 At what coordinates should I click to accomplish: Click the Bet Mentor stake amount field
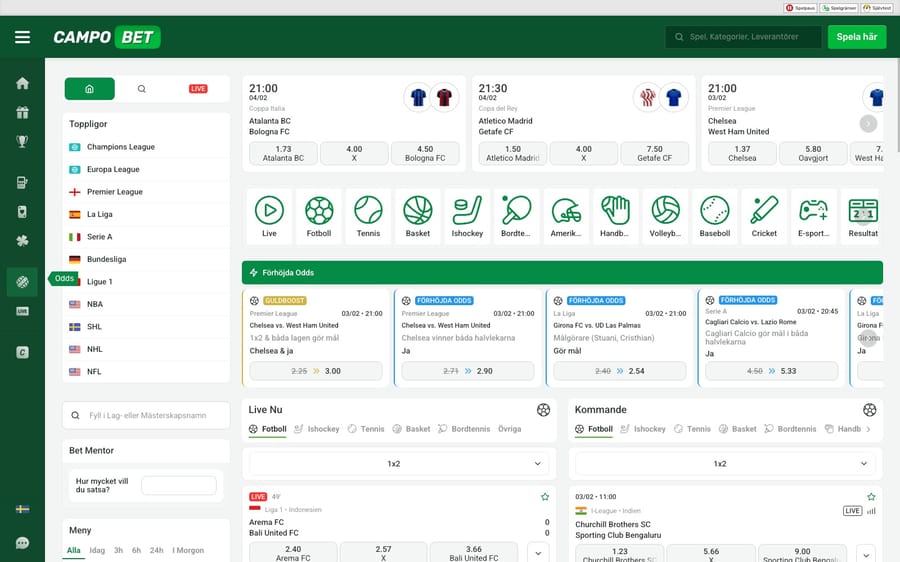179,486
